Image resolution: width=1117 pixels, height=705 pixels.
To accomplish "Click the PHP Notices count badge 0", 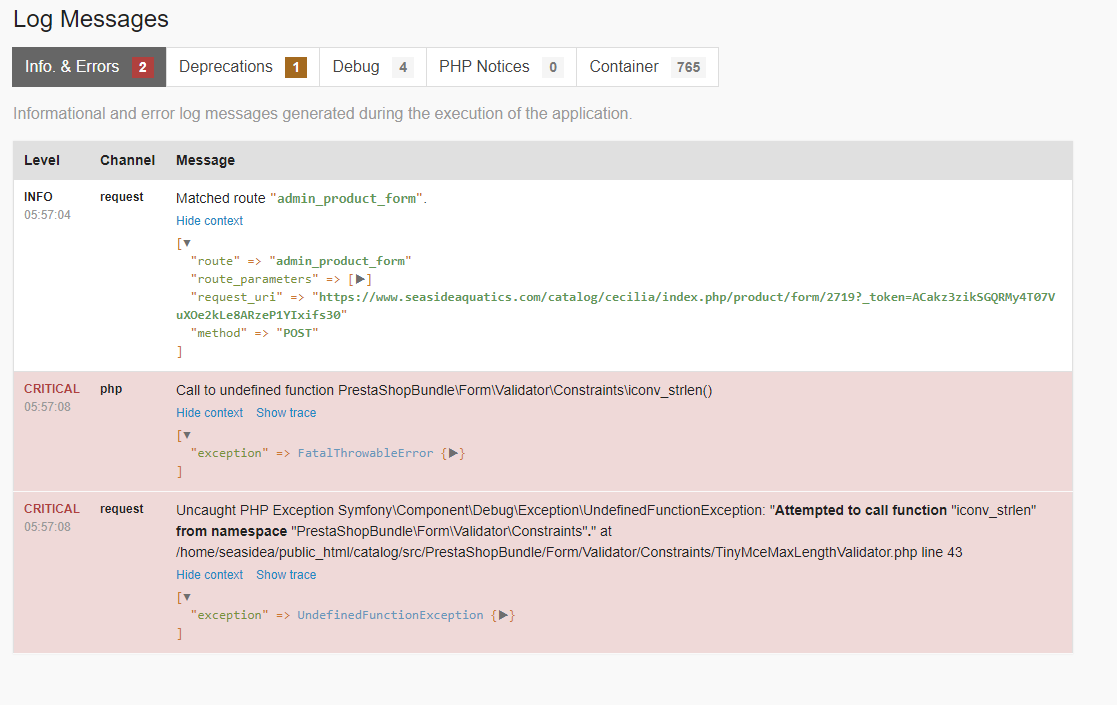I will point(553,68).
